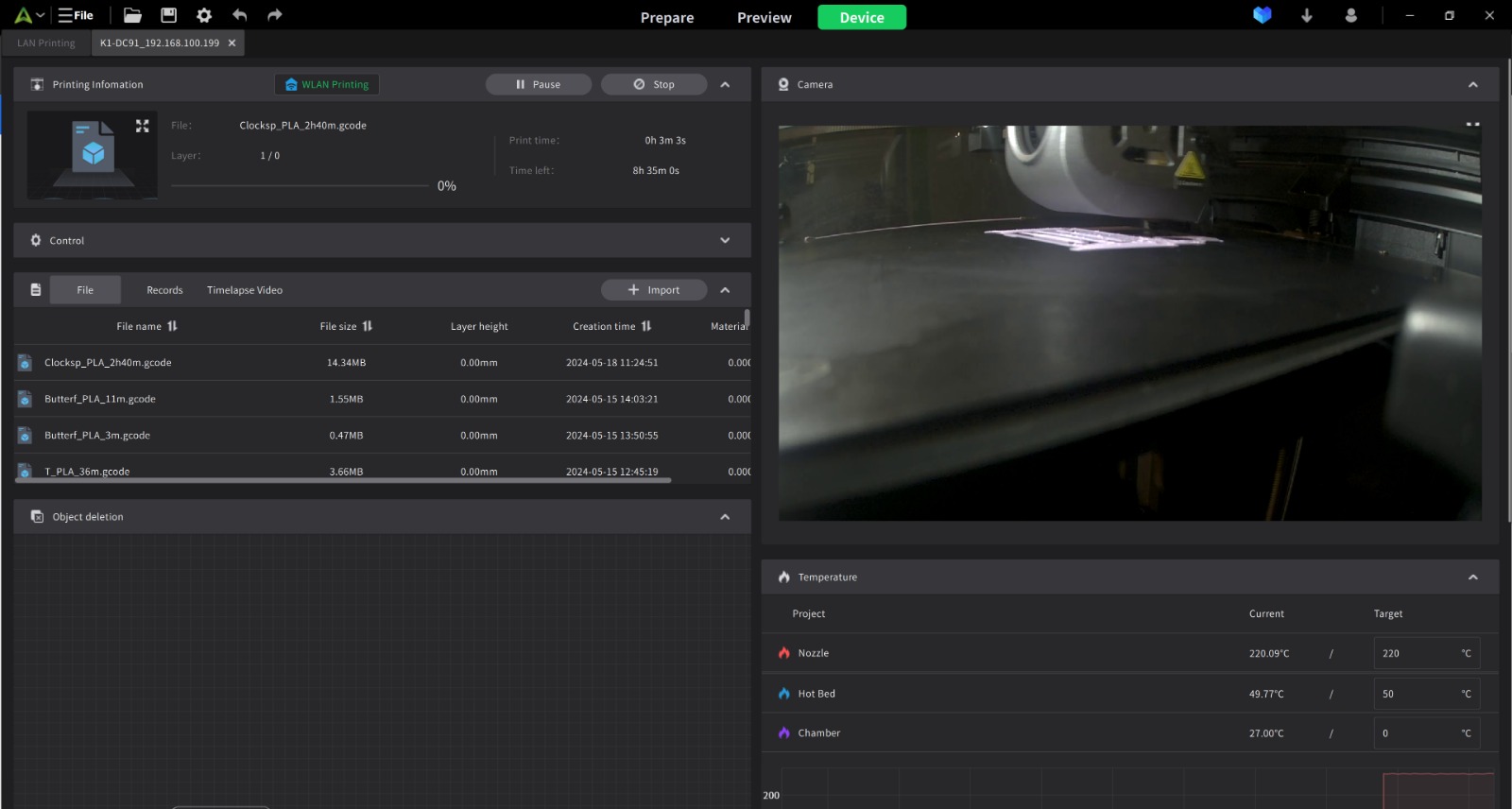1512x809 pixels.
Task: Click the Nozzle red flame icon
Action: pyautogui.click(x=784, y=653)
